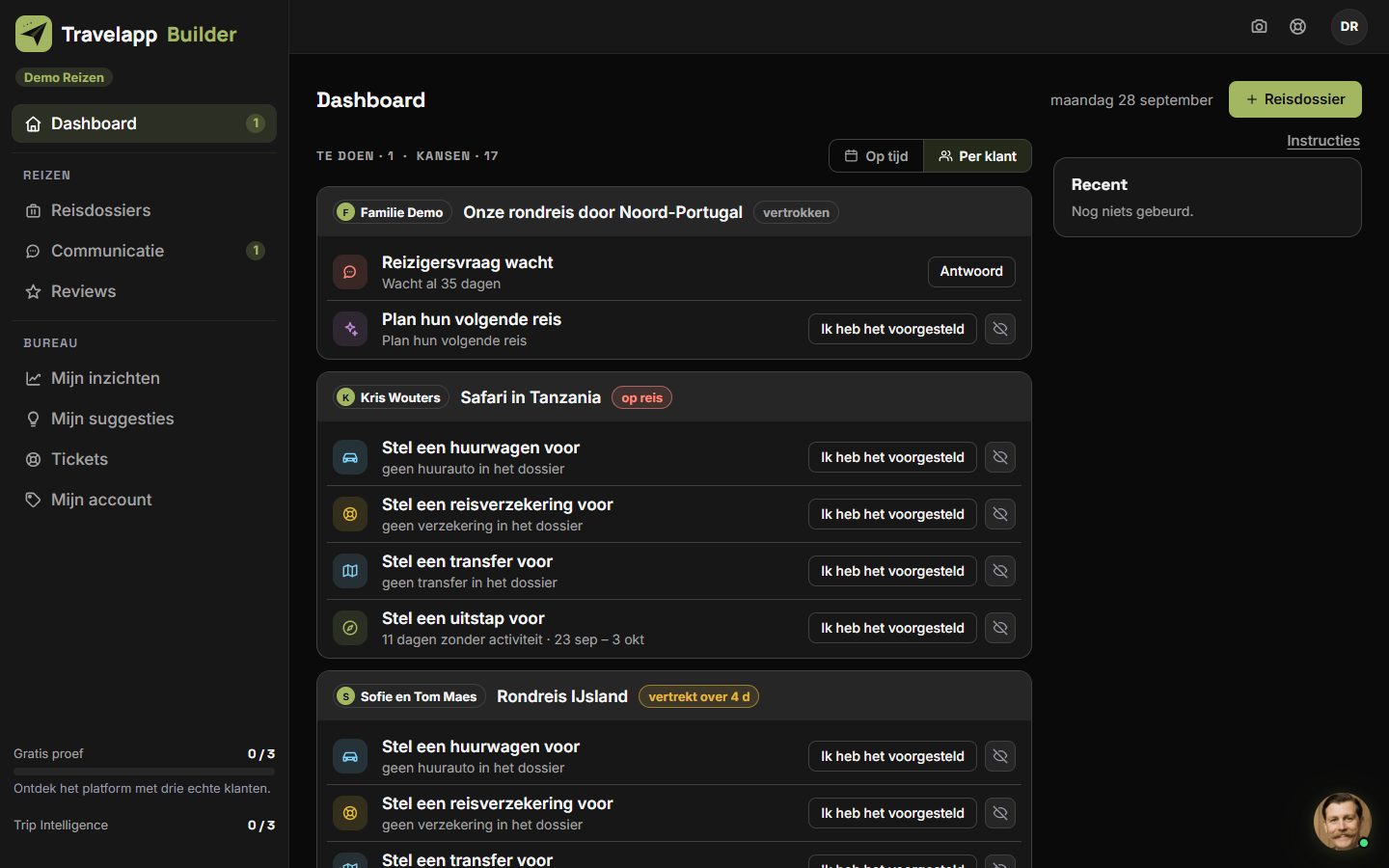This screenshot has height=868, width=1389.
Task: Go to Reisdossiers in the sidebar
Action: pos(144,210)
